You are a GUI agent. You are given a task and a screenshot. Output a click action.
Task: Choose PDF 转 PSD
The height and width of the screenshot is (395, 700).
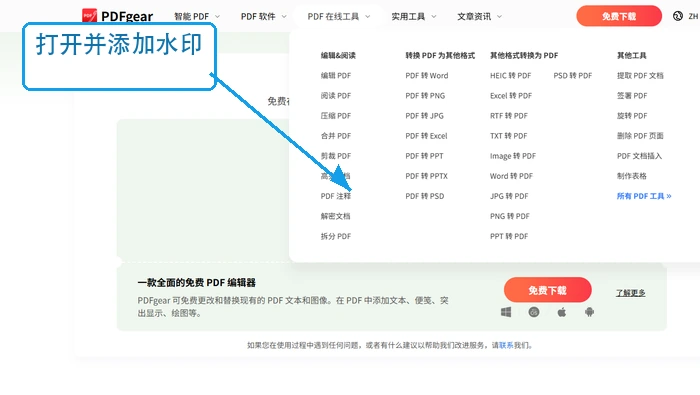click(x=425, y=196)
